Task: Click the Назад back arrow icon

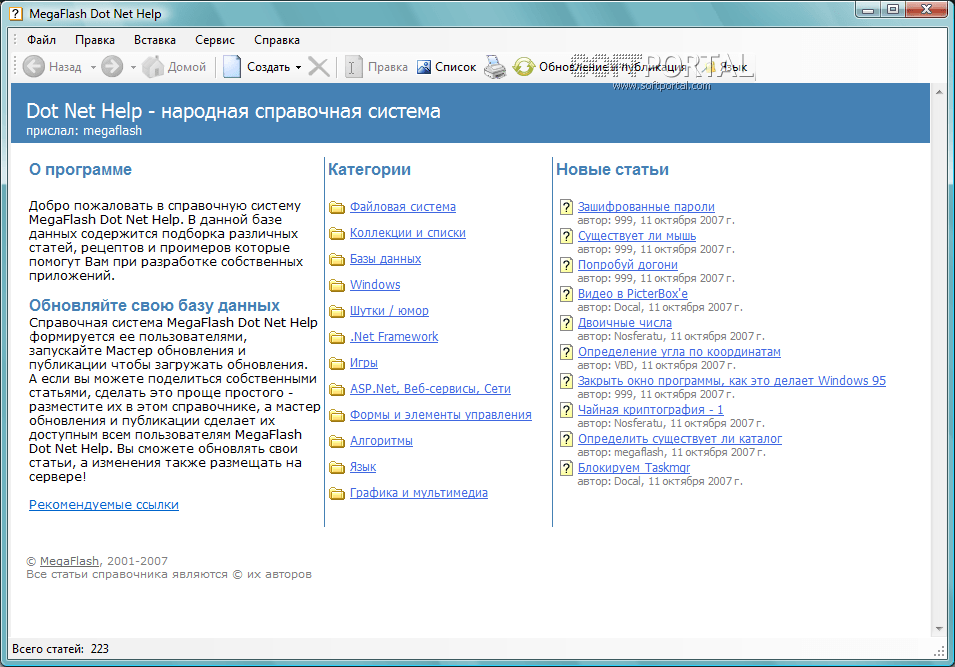Action: pyautogui.click(x=33, y=66)
